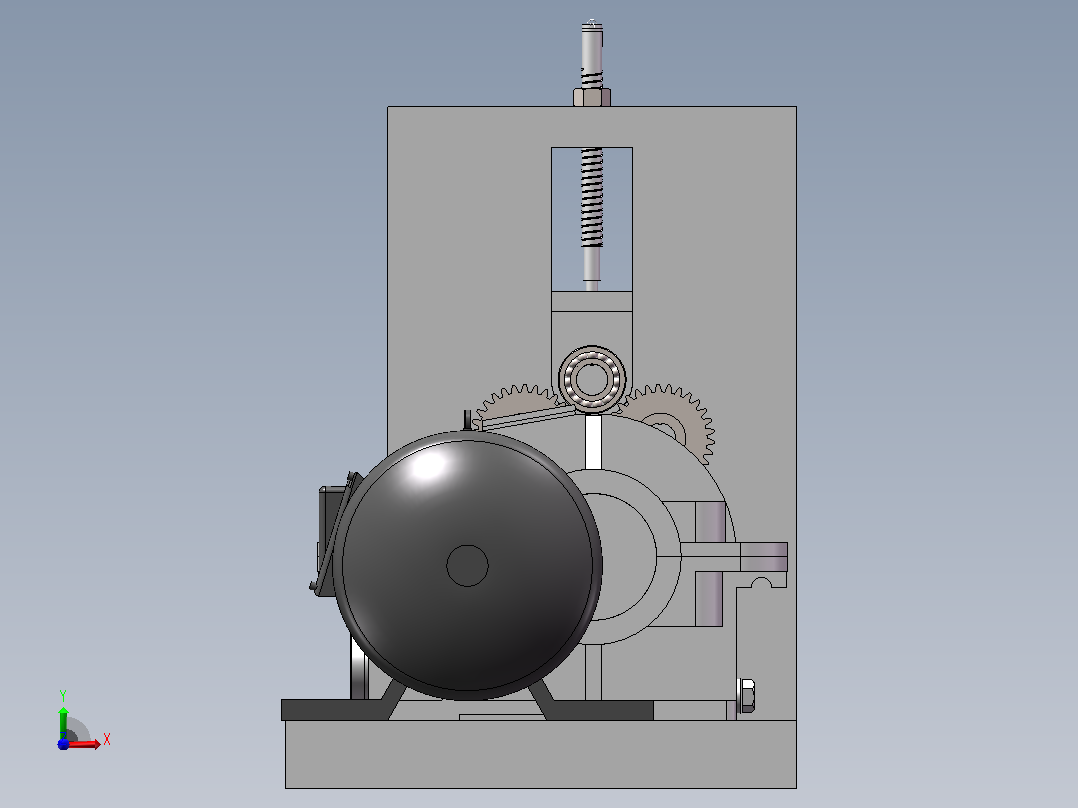Select the hex bolt head at lower right
The image size is (1078, 808).
[747, 695]
